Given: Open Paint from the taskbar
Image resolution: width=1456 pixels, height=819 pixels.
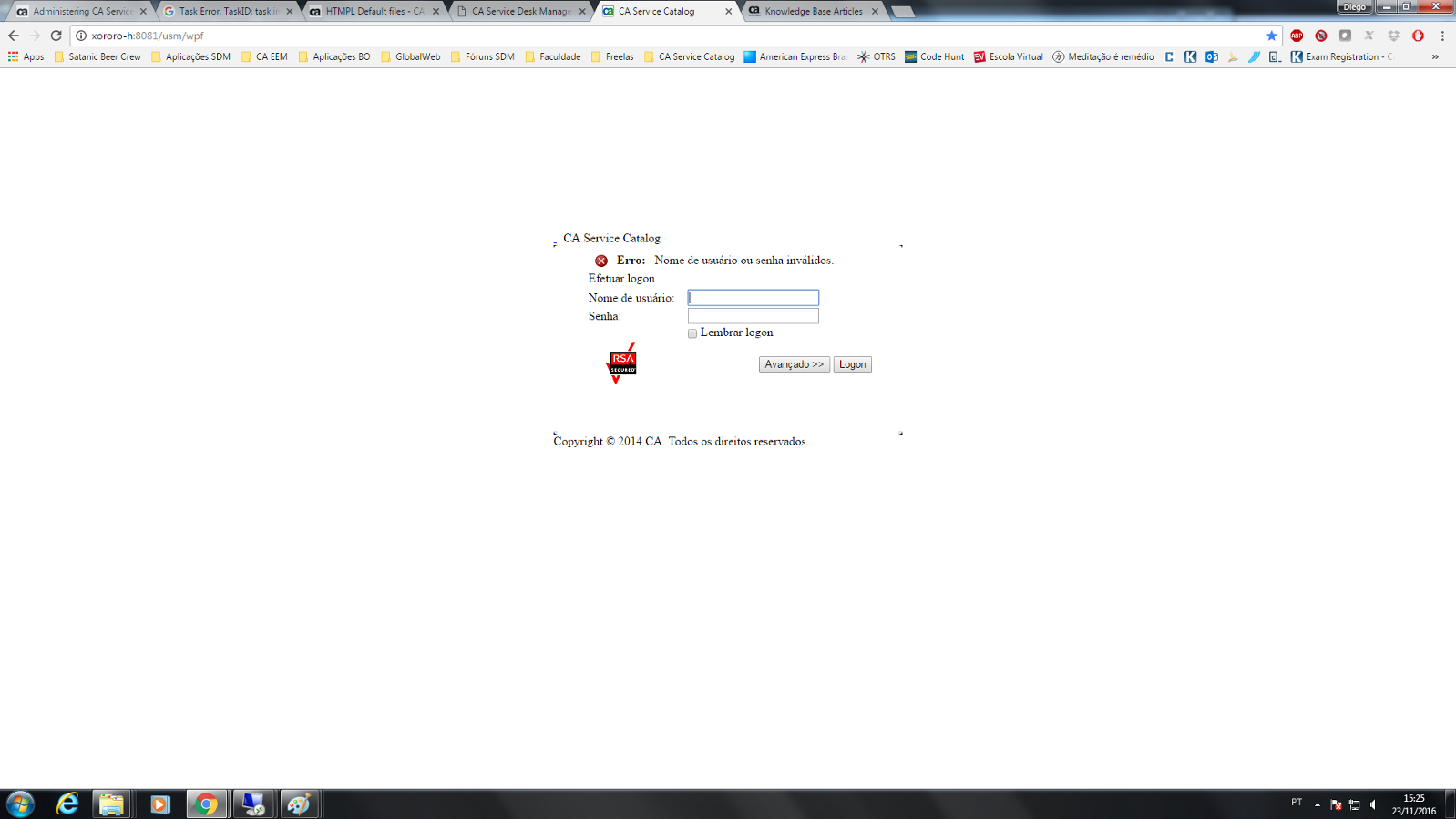Looking at the screenshot, I should click(299, 804).
